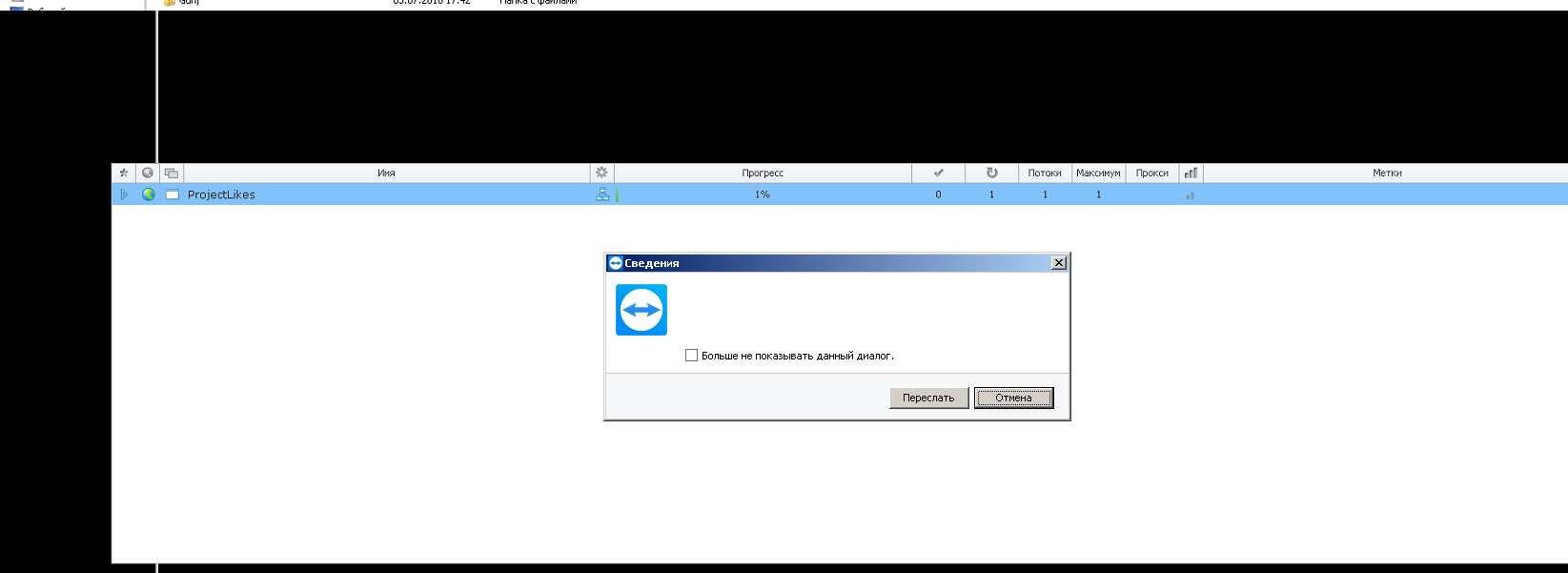Click the green globe icon of ProjectLikes
Screen dimensions: 1568x573
(148, 194)
